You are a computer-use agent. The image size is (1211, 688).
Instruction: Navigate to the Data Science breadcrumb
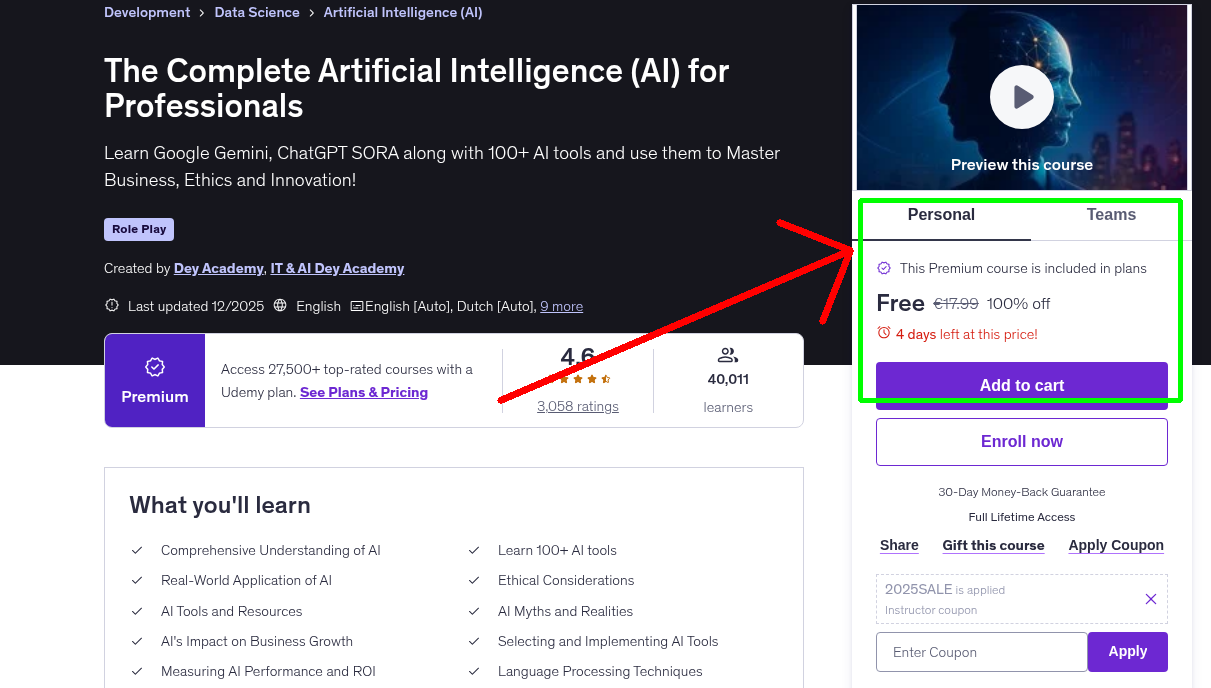point(257,12)
